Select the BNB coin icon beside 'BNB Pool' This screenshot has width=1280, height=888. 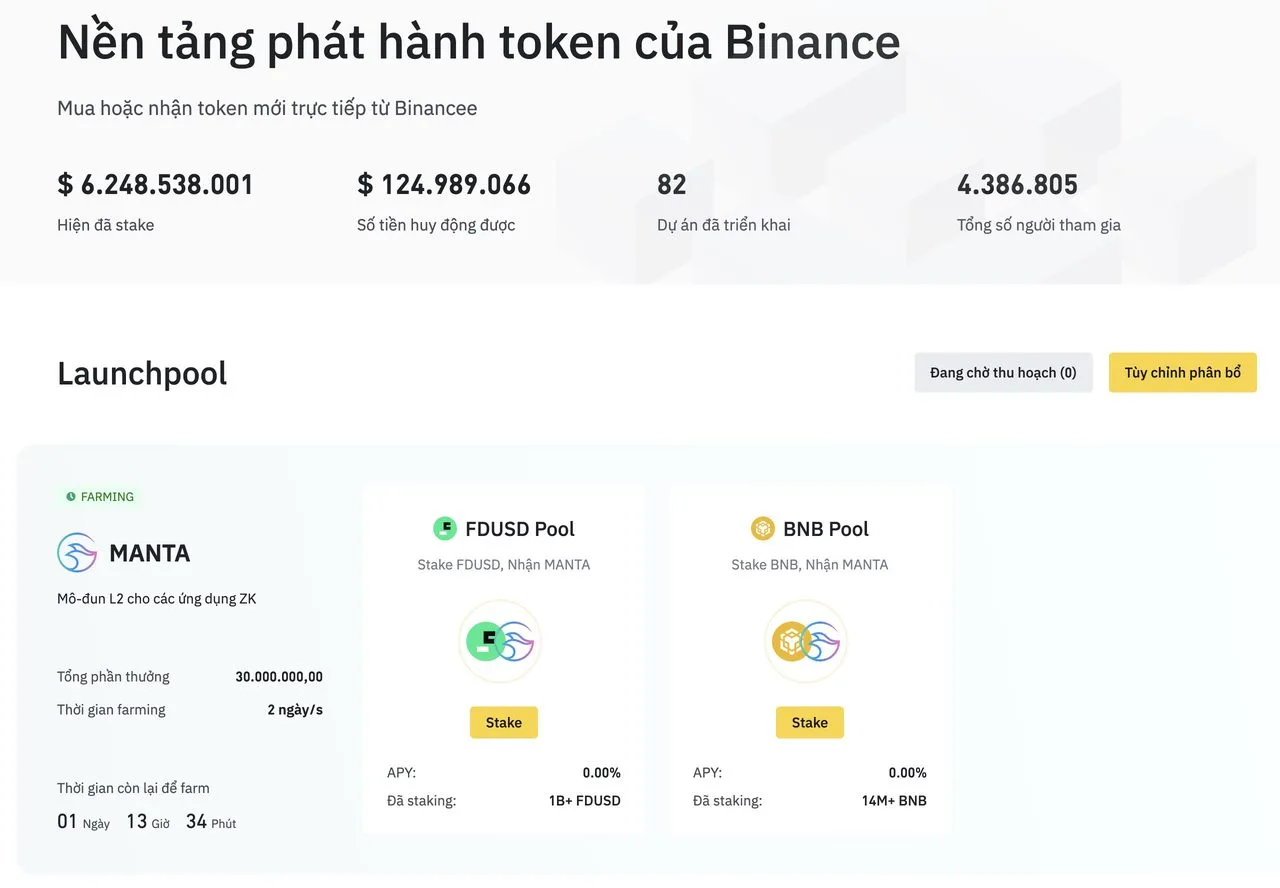point(763,528)
